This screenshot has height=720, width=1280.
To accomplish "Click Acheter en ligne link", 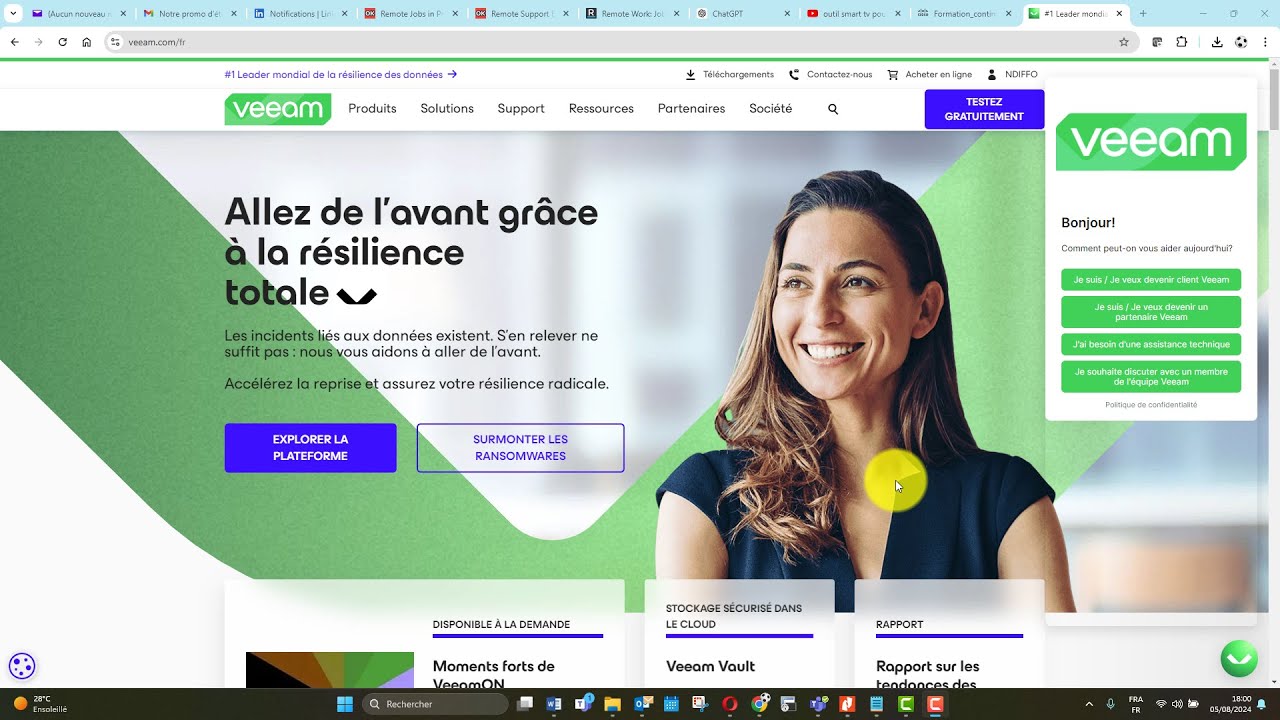I will [x=938, y=75].
